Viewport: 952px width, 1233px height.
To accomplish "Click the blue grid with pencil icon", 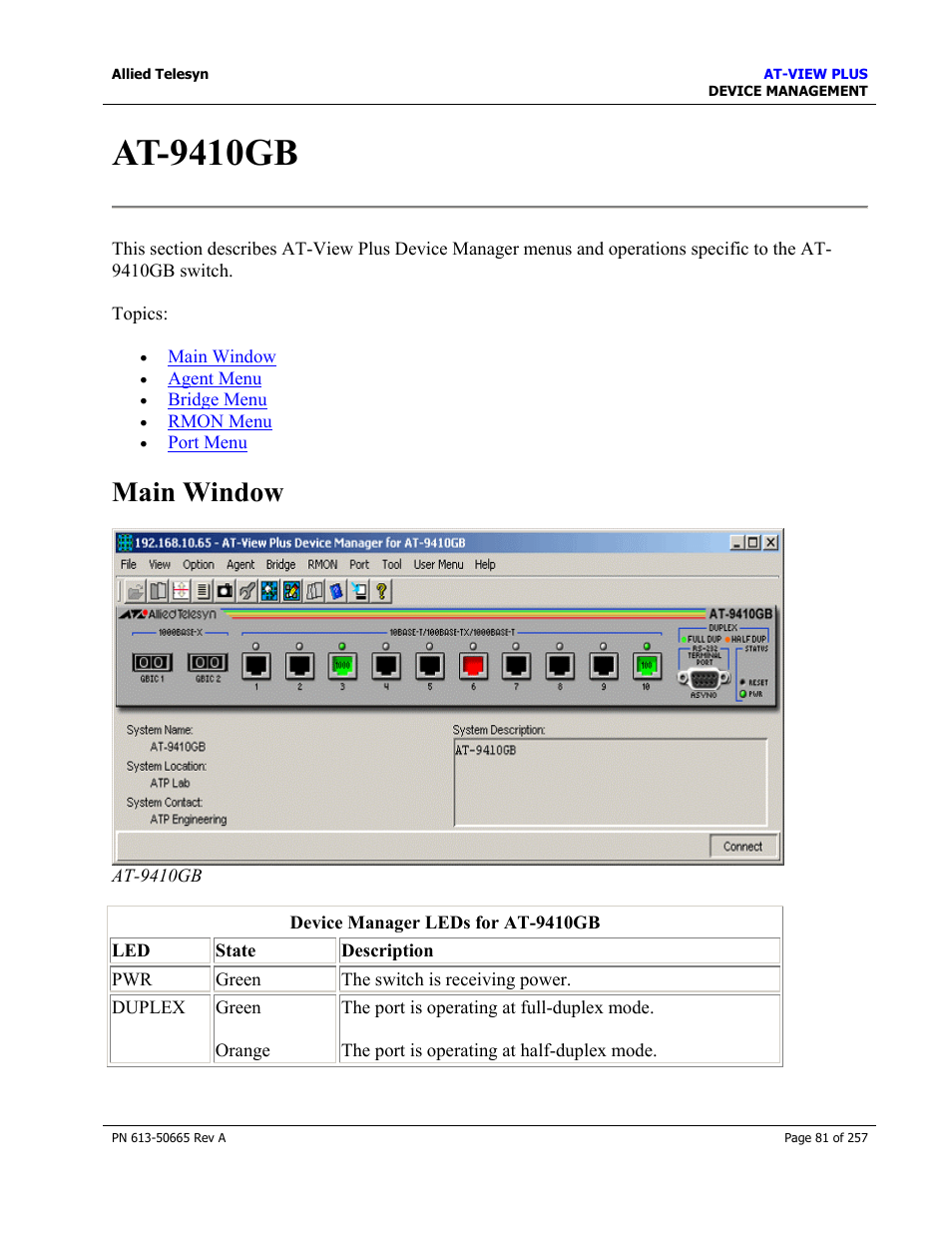I will (291, 591).
